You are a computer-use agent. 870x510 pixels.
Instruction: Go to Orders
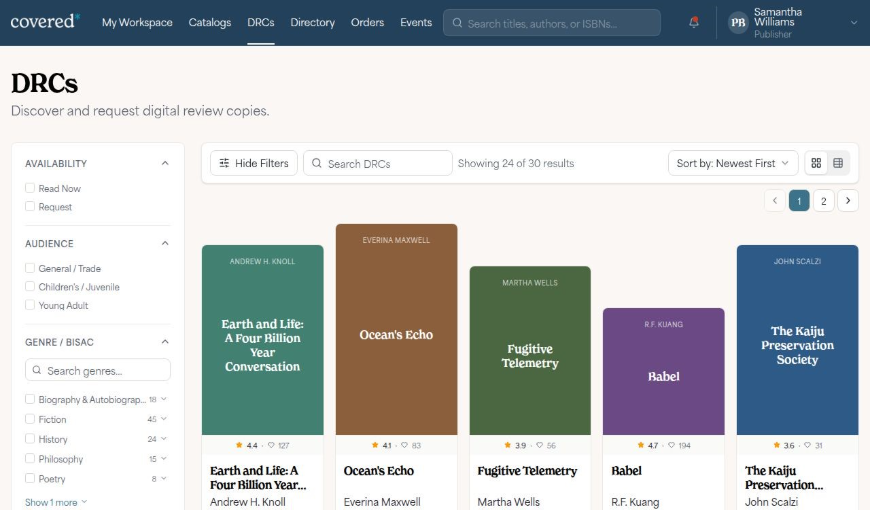pos(367,22)
